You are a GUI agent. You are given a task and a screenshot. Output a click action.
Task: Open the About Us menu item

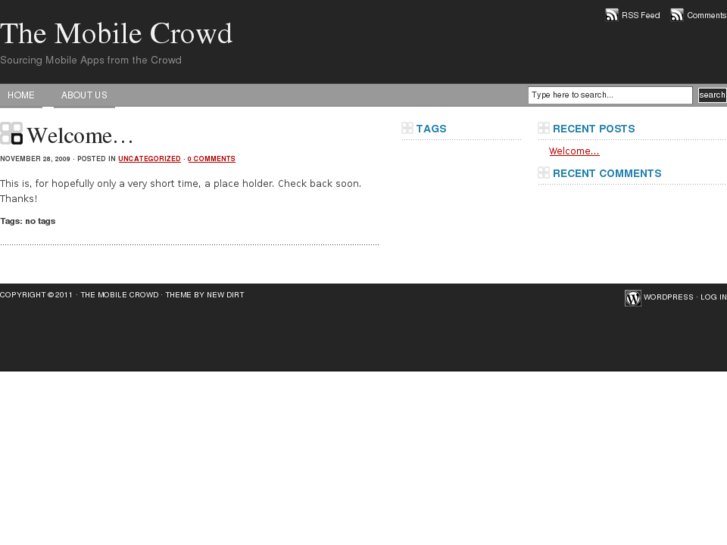(84, 95)
